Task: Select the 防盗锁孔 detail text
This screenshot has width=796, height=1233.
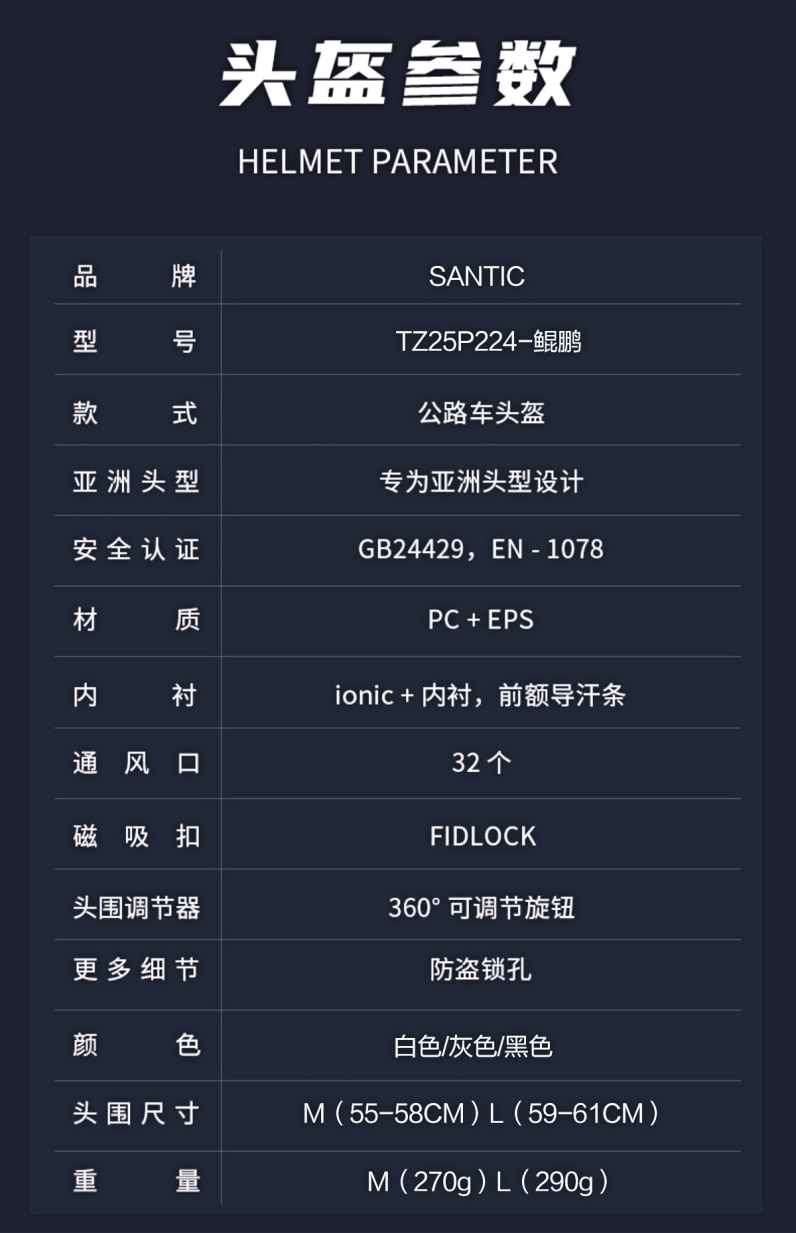Action: pos(481,970)
